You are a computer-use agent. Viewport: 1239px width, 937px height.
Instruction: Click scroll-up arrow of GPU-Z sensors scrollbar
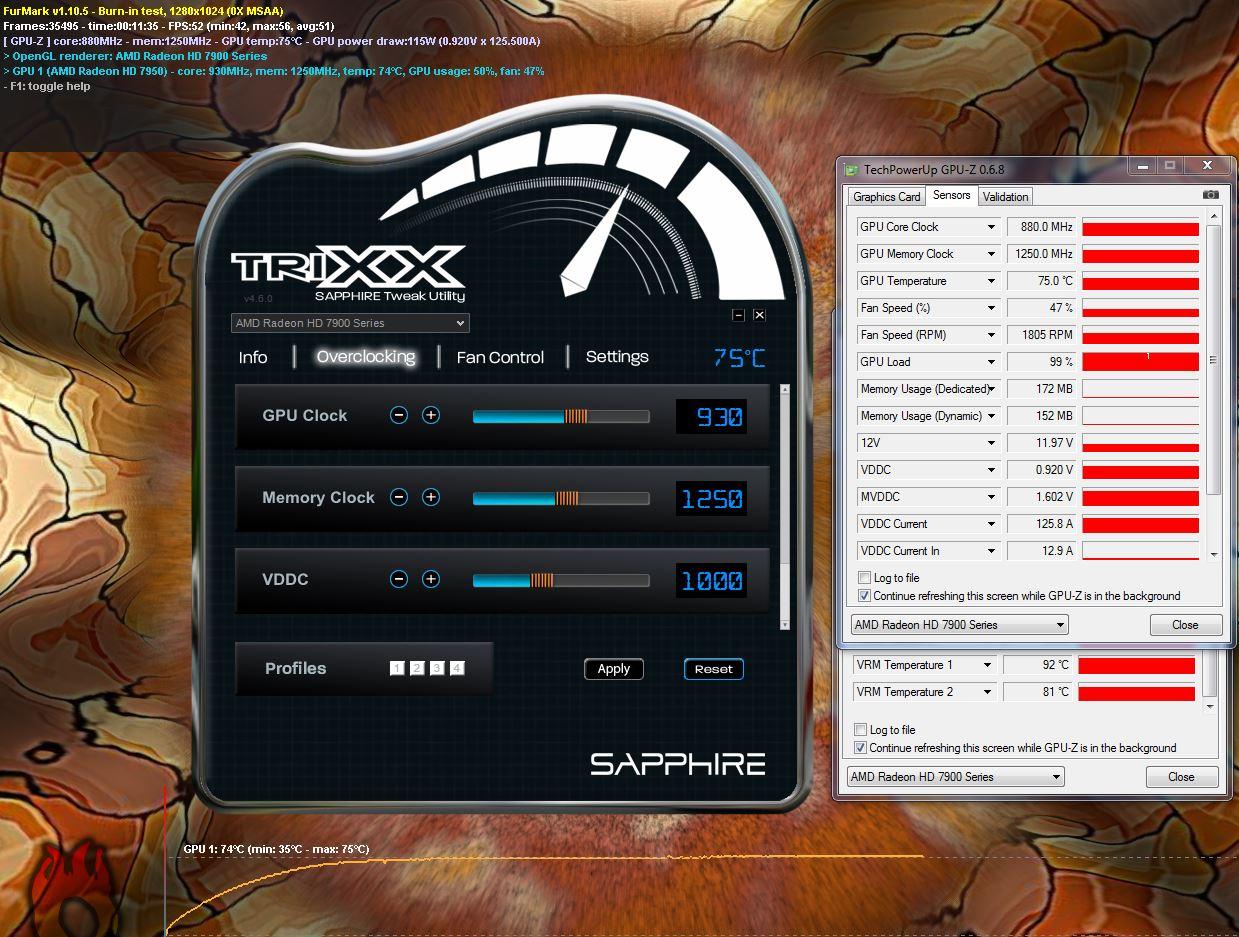[1214, 217]
